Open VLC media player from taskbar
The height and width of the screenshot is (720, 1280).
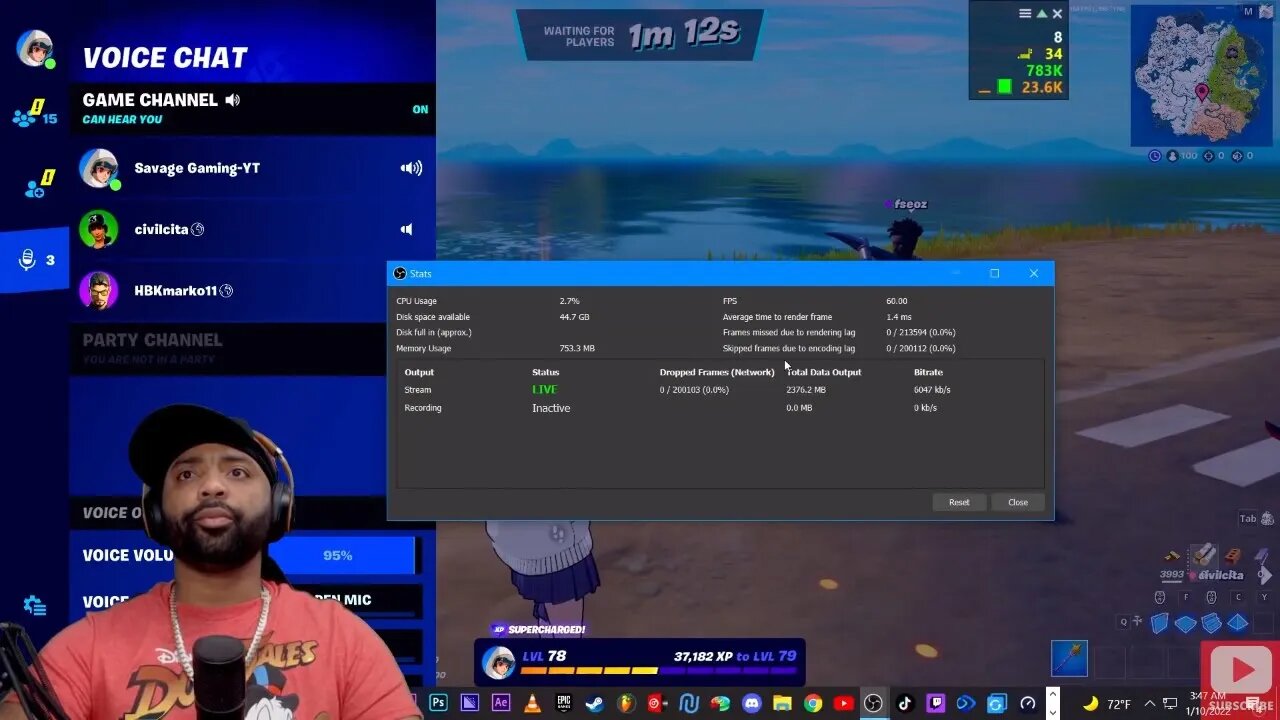(x=533, y=703)
